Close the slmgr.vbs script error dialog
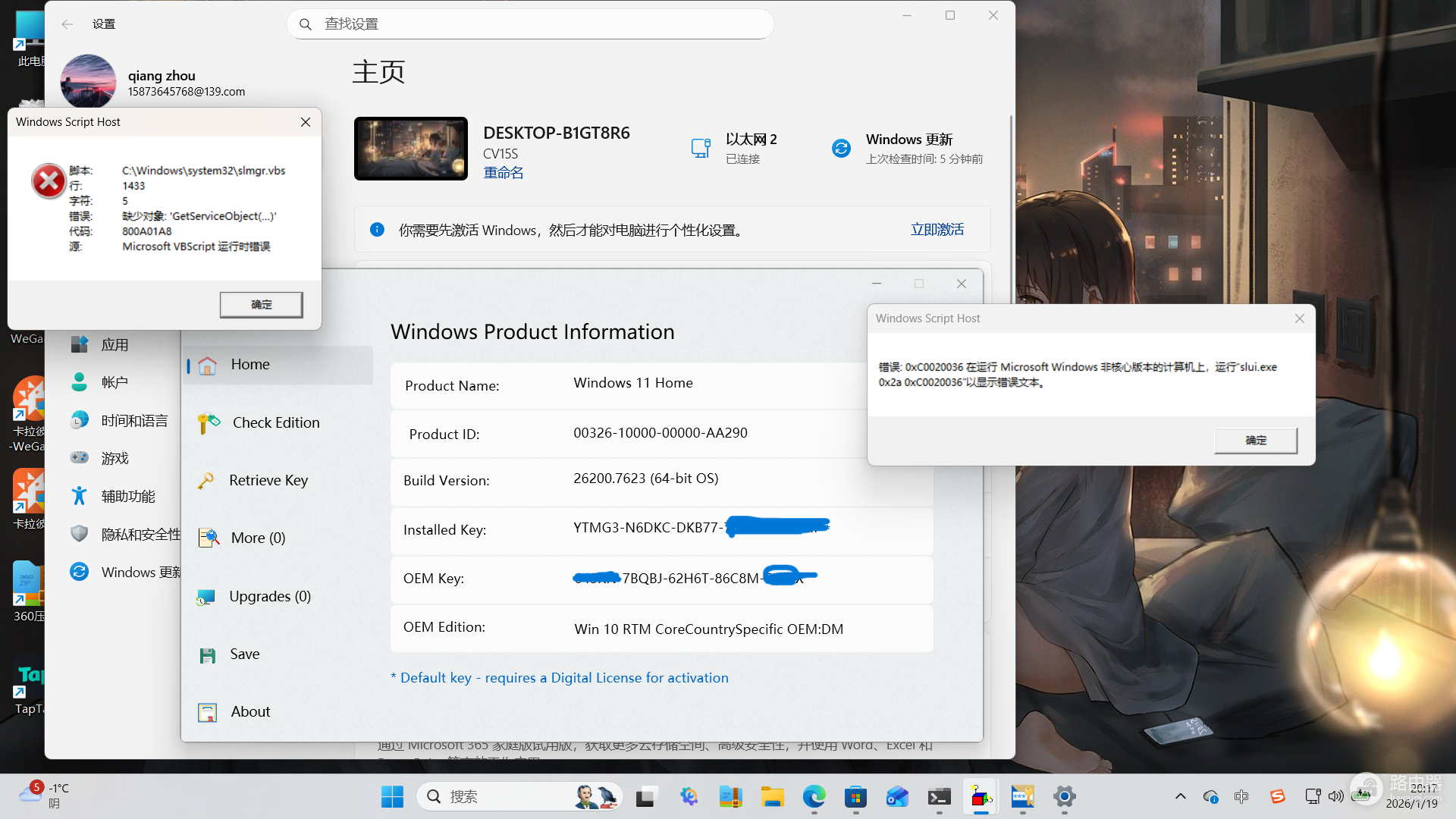The image size is (1456, 819). (x=306, y=122)
